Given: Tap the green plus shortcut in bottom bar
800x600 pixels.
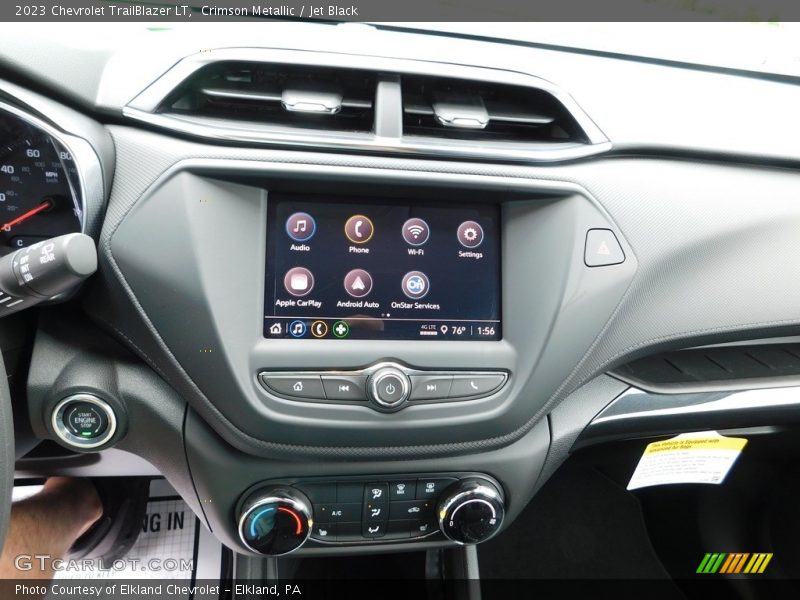Looking at the screenshot, I should [341, 329].
